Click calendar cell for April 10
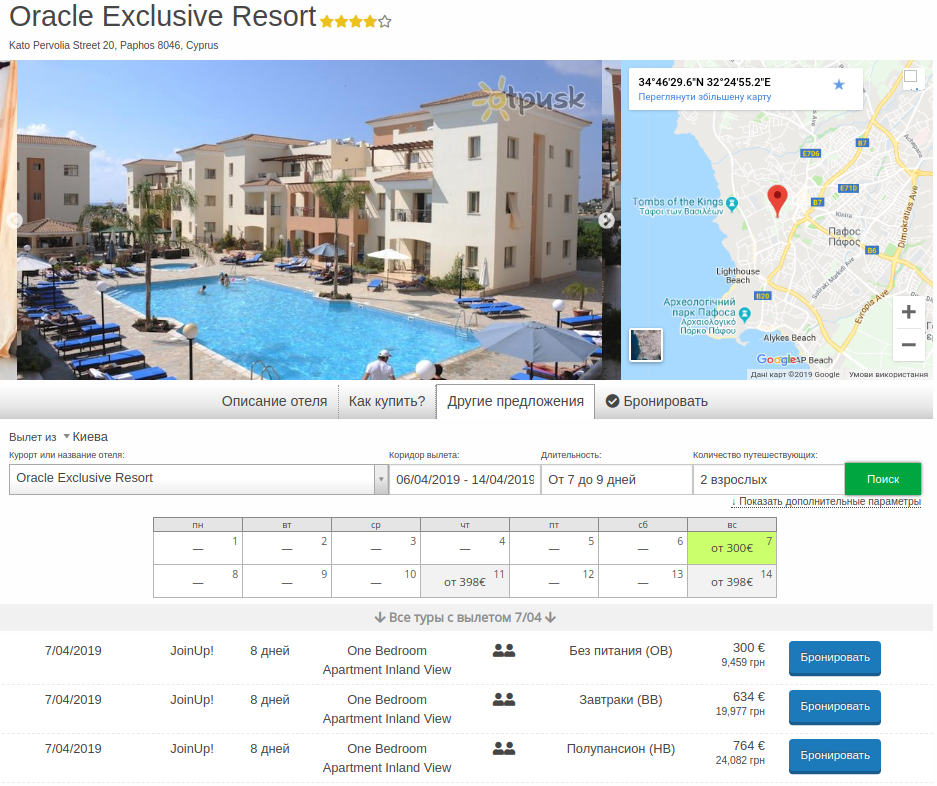 coord(376,582)
